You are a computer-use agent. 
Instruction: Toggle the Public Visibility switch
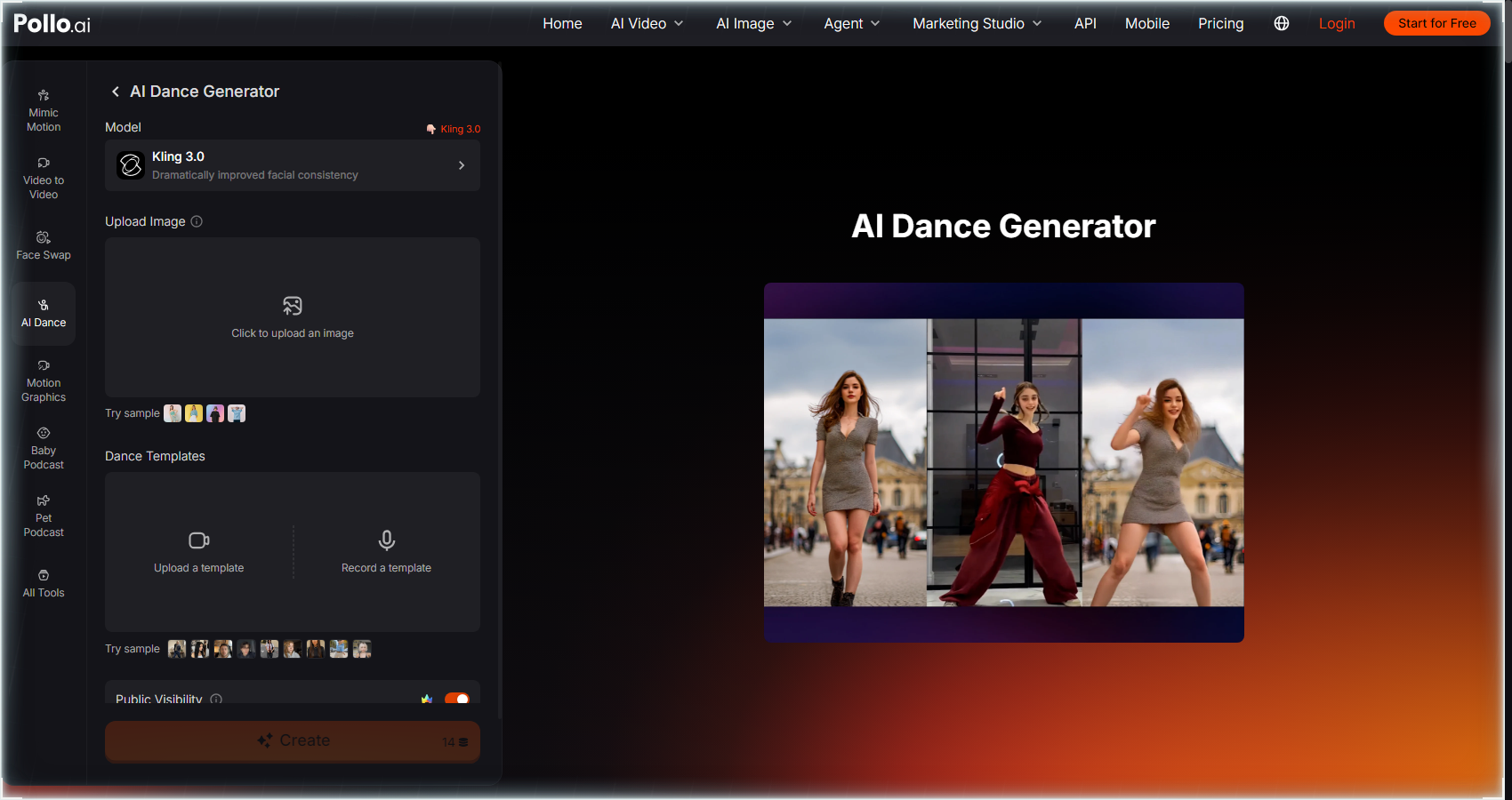[x=457, y=699]
